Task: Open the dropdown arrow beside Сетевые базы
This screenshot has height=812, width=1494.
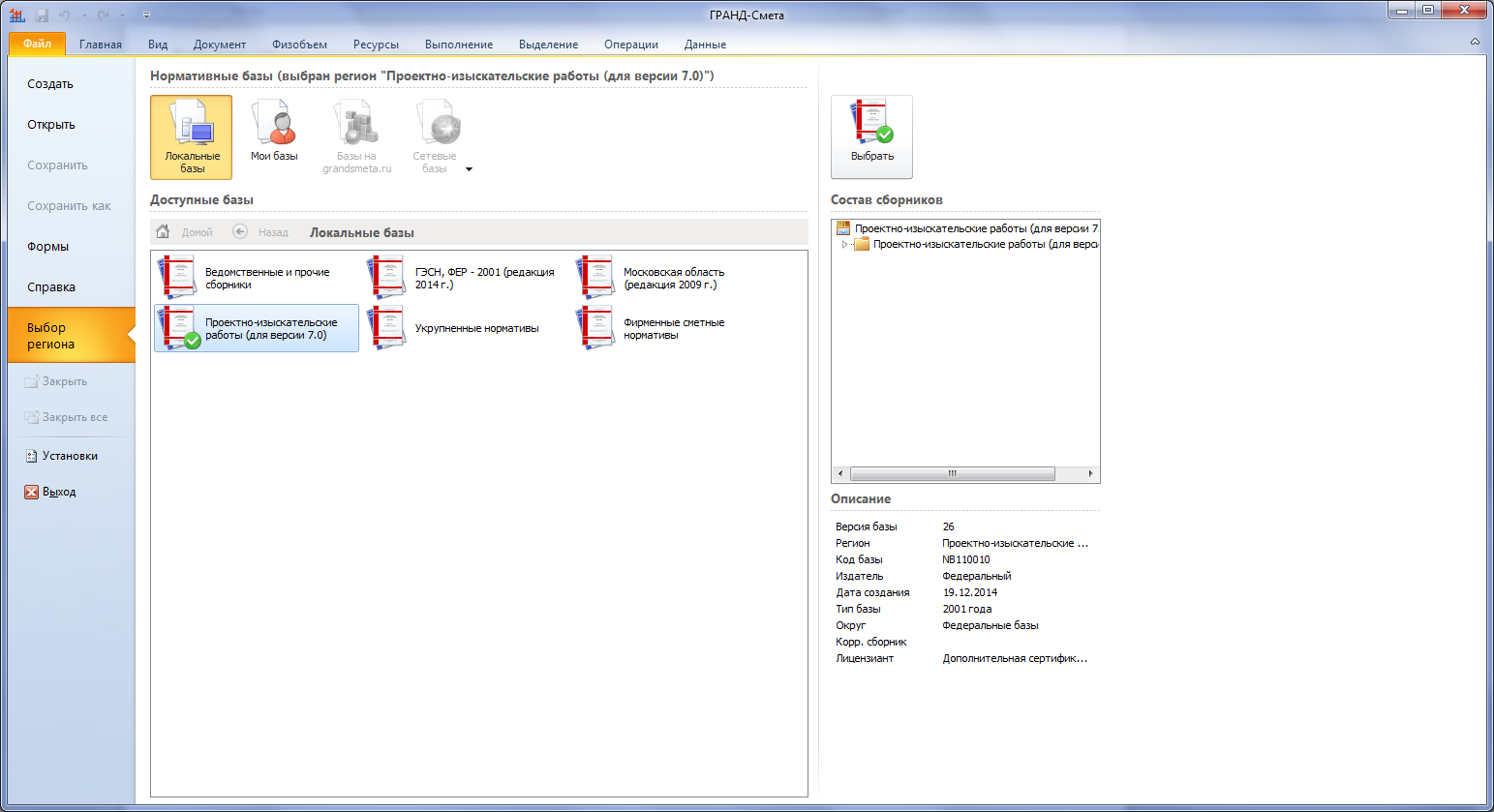Action: click(x=470, y=169)
